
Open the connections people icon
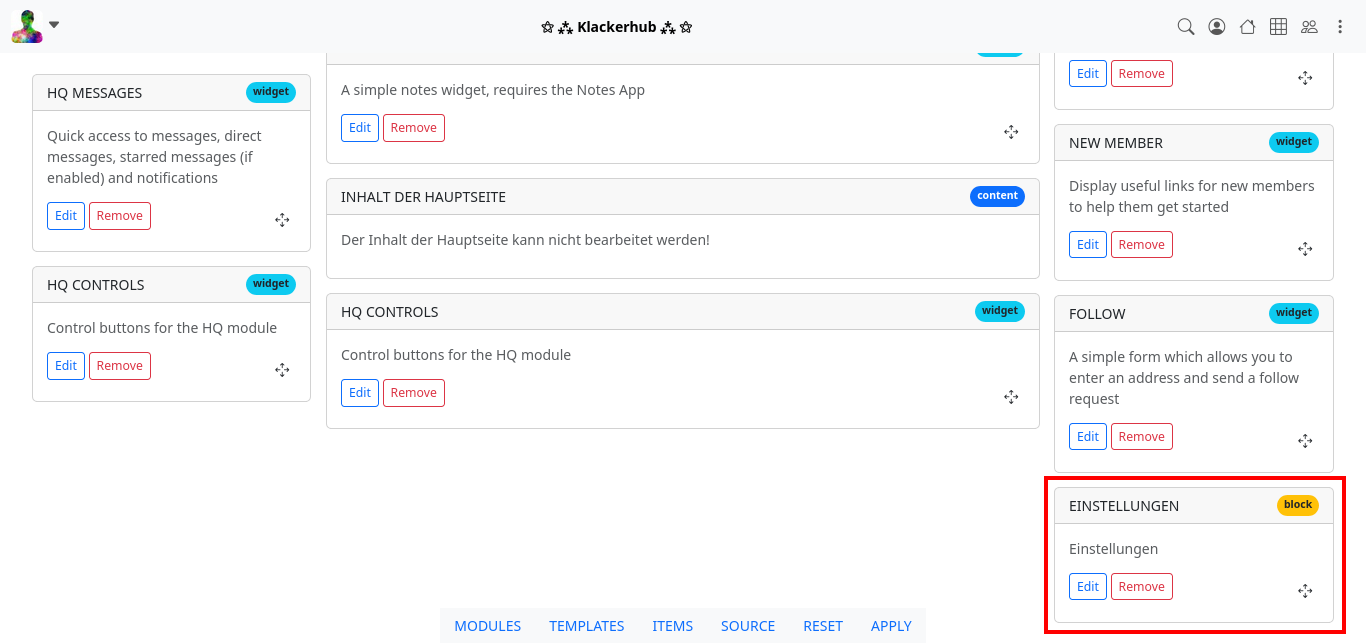pyautogui.click(x=1309, y=27)
